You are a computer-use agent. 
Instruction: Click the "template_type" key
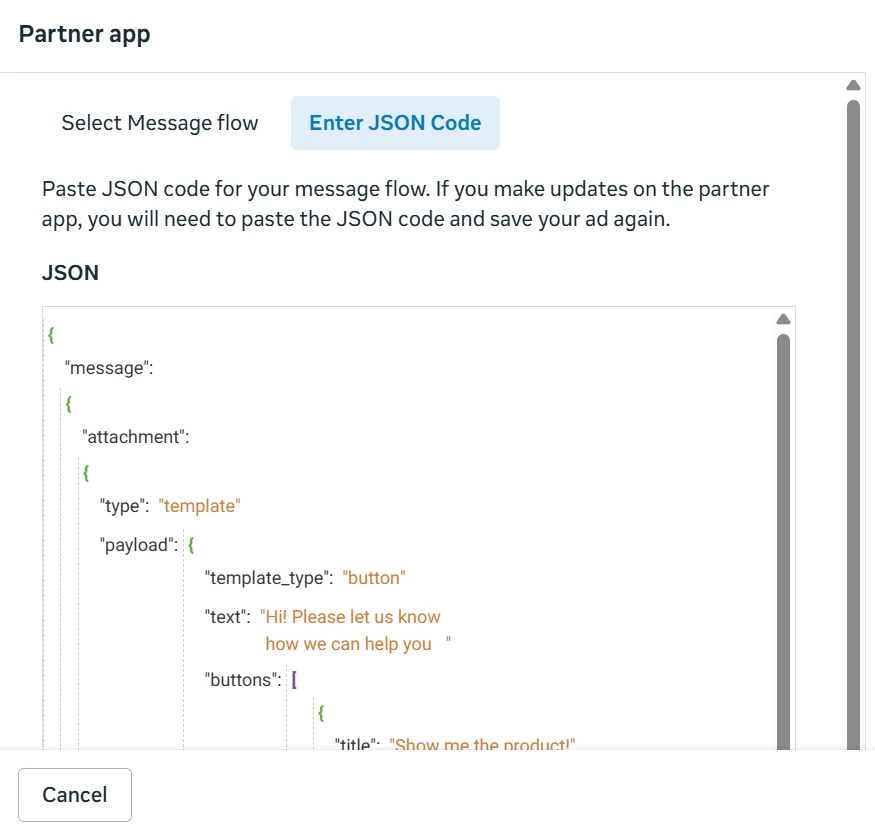268,578
